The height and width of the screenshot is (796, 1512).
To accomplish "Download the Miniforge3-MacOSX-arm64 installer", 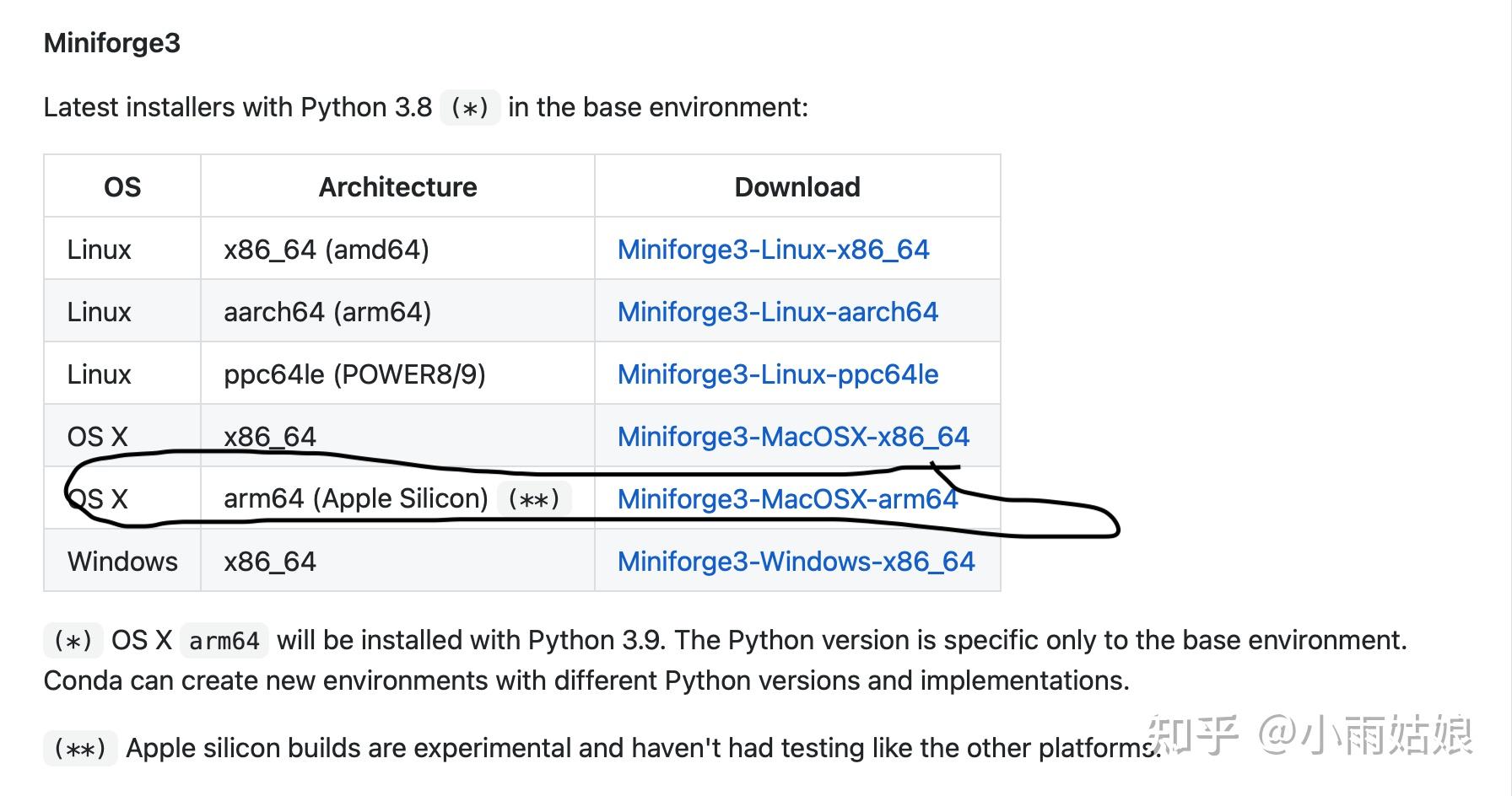I will (x=787, y=499).
